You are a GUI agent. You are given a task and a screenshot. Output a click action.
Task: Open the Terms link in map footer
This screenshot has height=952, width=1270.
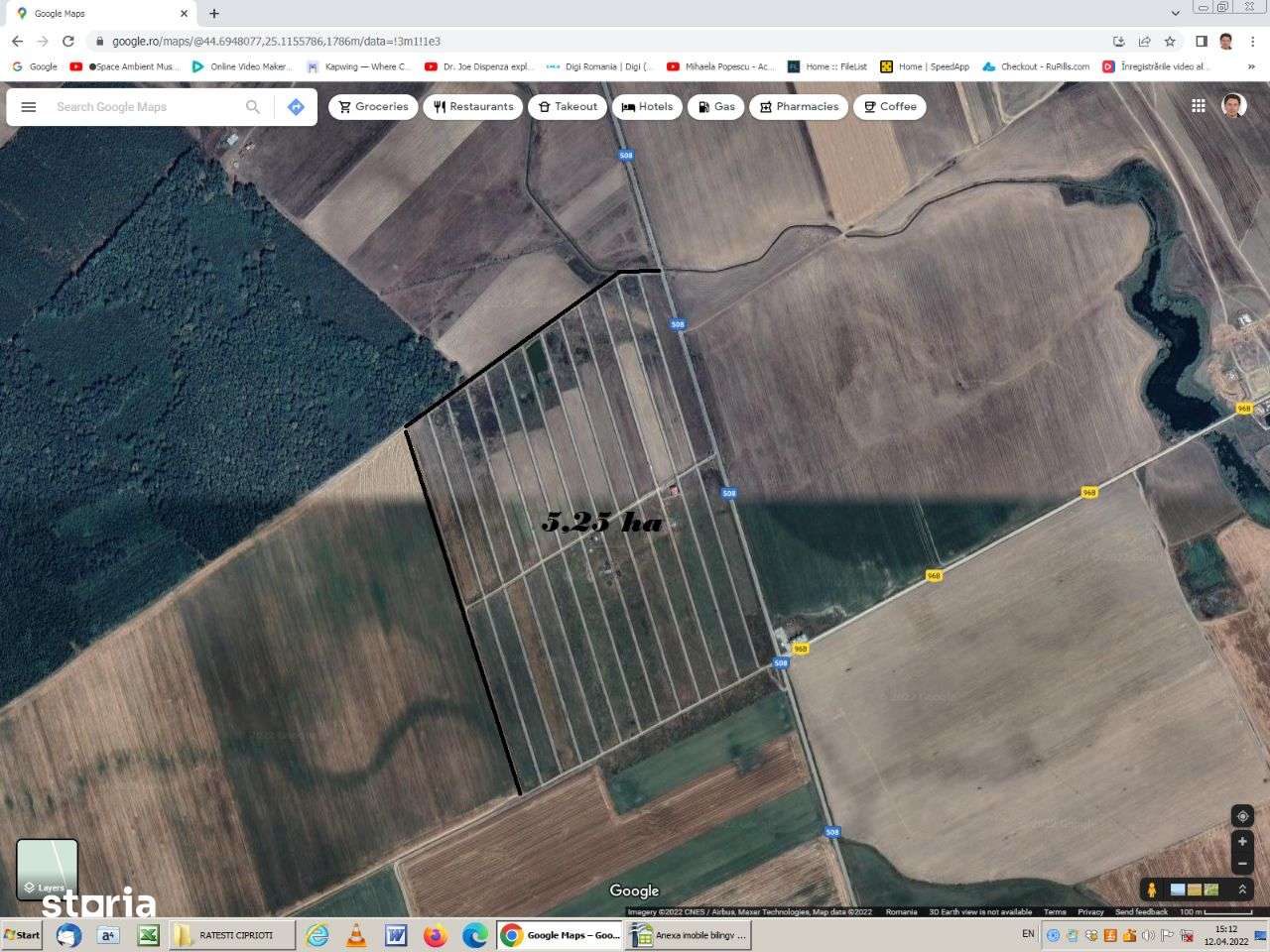click(x=1055, y=911)
